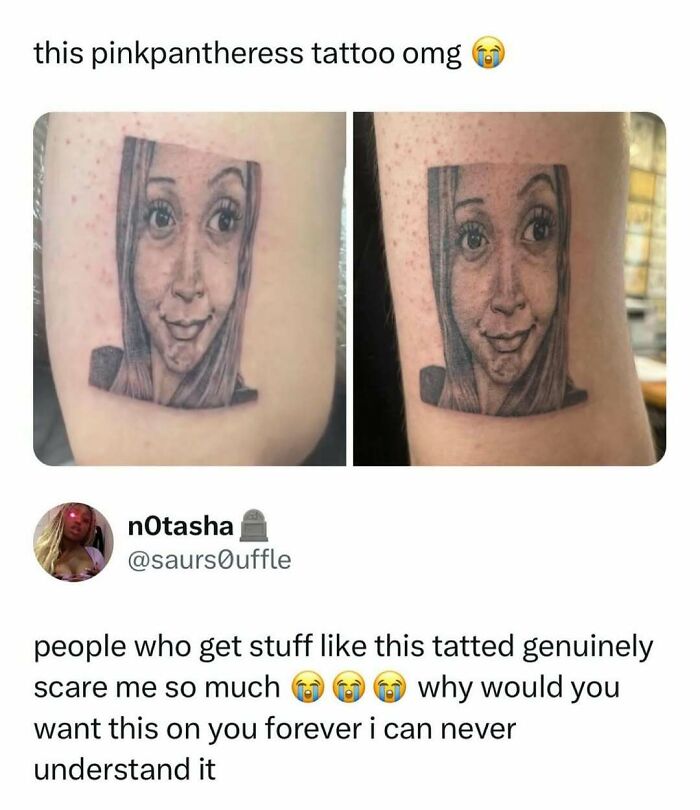700x810 pixels.
Task: Click the word 'pinkpantheress' in the caption
Action: point(197,55)
